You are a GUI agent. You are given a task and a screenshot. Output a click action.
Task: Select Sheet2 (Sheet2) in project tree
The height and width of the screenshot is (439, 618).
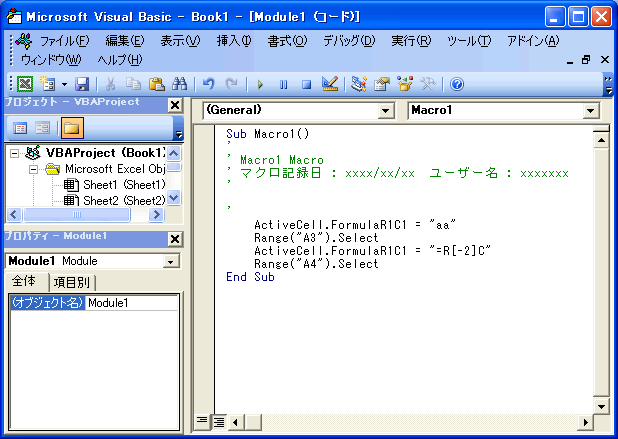point(124,201)
